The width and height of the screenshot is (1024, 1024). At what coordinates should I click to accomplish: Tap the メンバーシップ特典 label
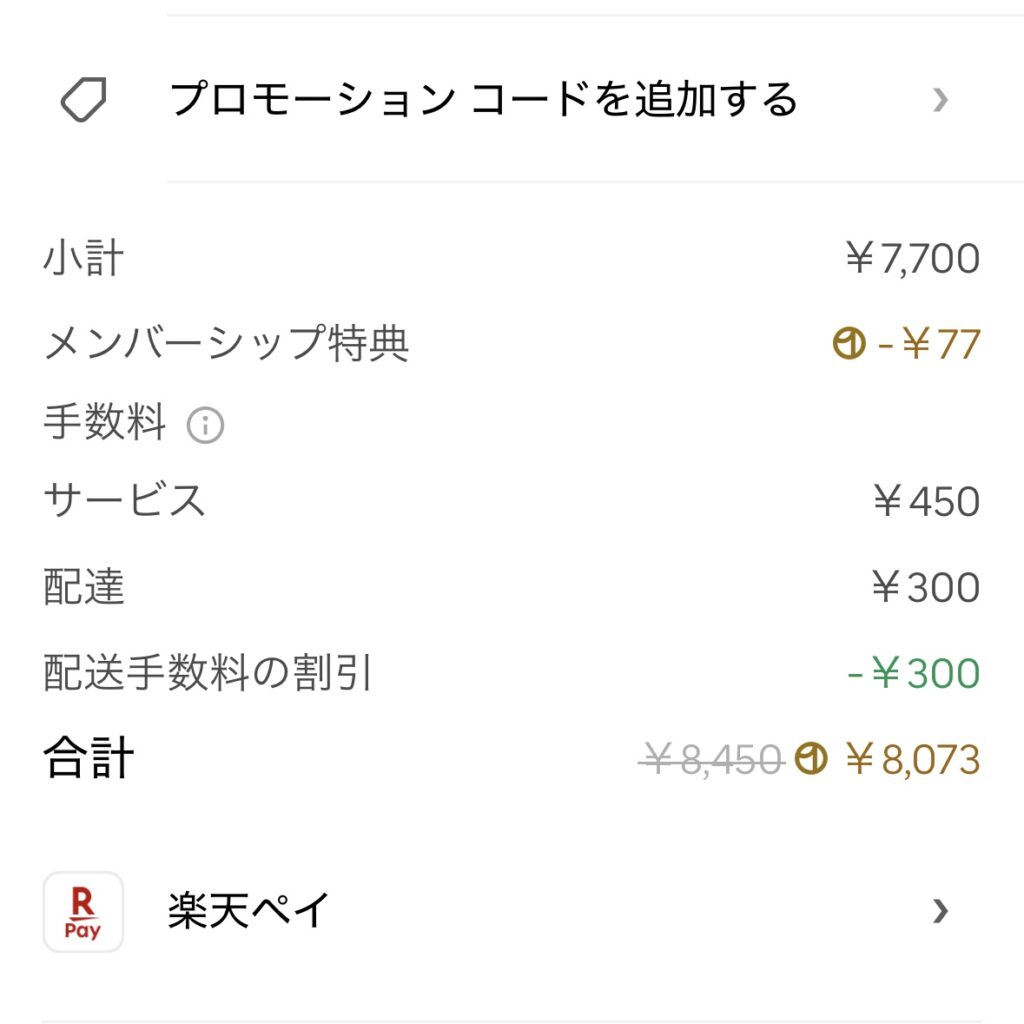pyautogui.click(x=226, y=345)
